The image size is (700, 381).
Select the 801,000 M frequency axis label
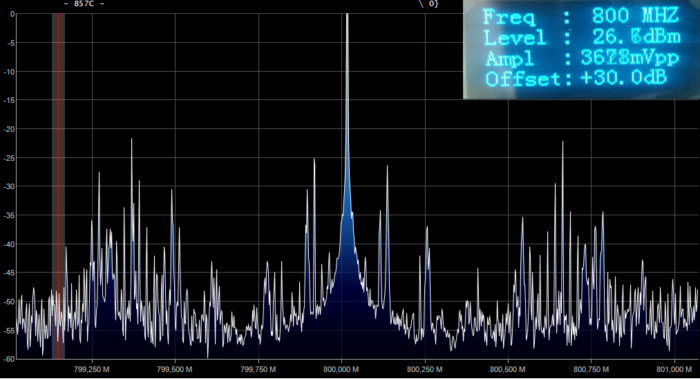point(674,369)
